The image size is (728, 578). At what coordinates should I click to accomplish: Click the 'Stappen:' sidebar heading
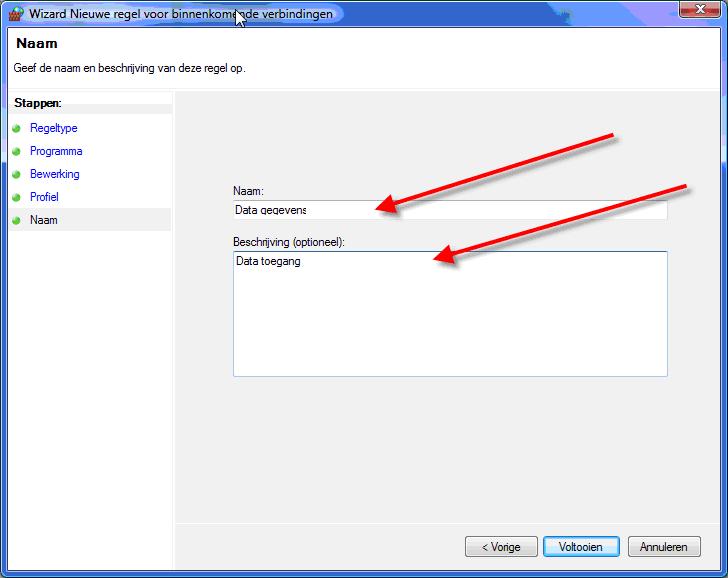coord(38,103)
